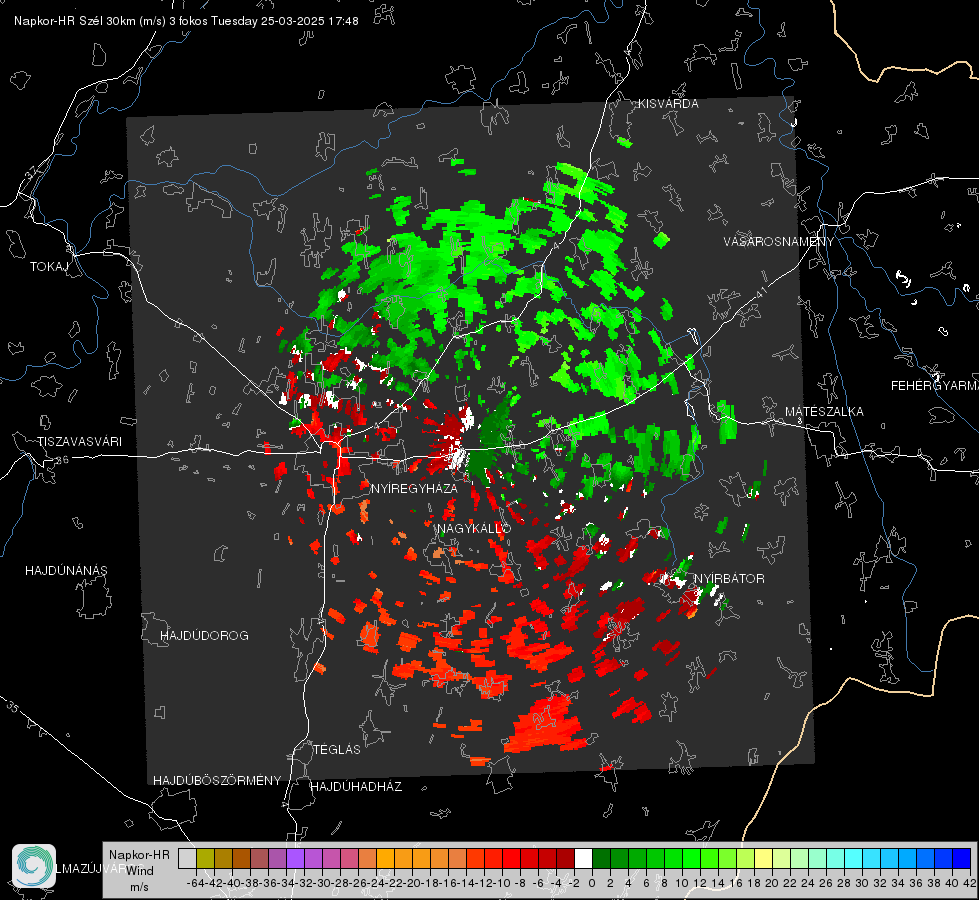
Task: Click the NAGYKÁLLÓ town label
Action: click(474, 528)
